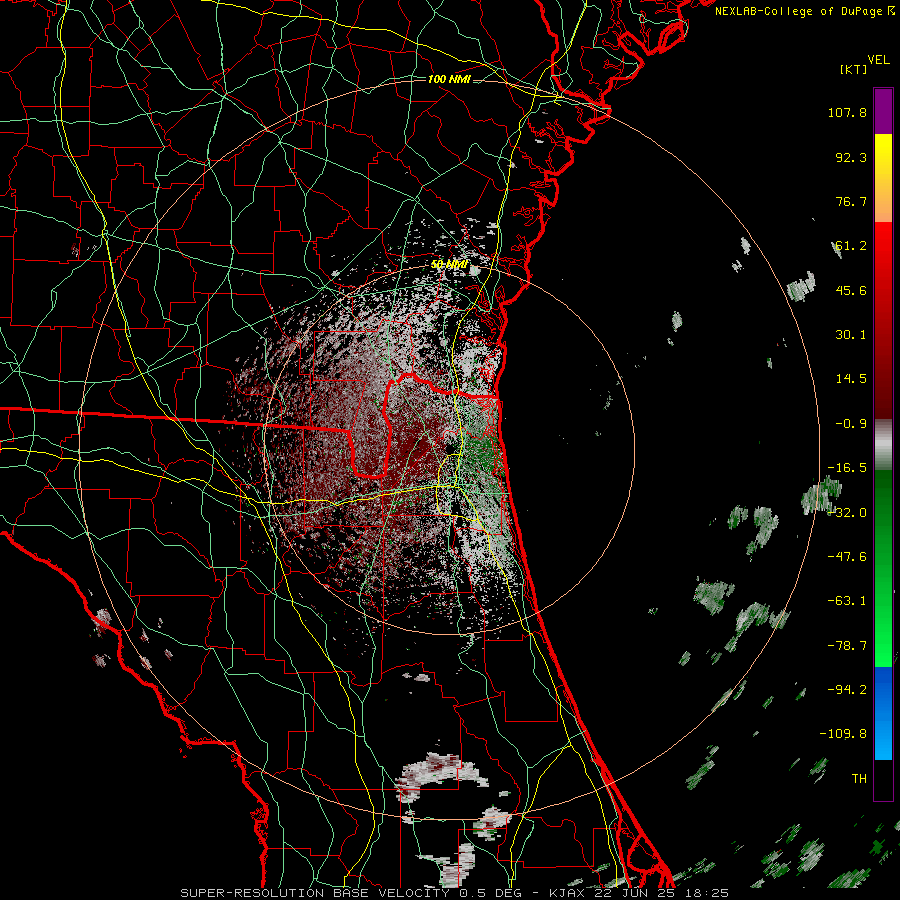The height and width of the screenshot is (900, 900).
Task: Click the TH legend label
Action: click(x=859, y=779)
